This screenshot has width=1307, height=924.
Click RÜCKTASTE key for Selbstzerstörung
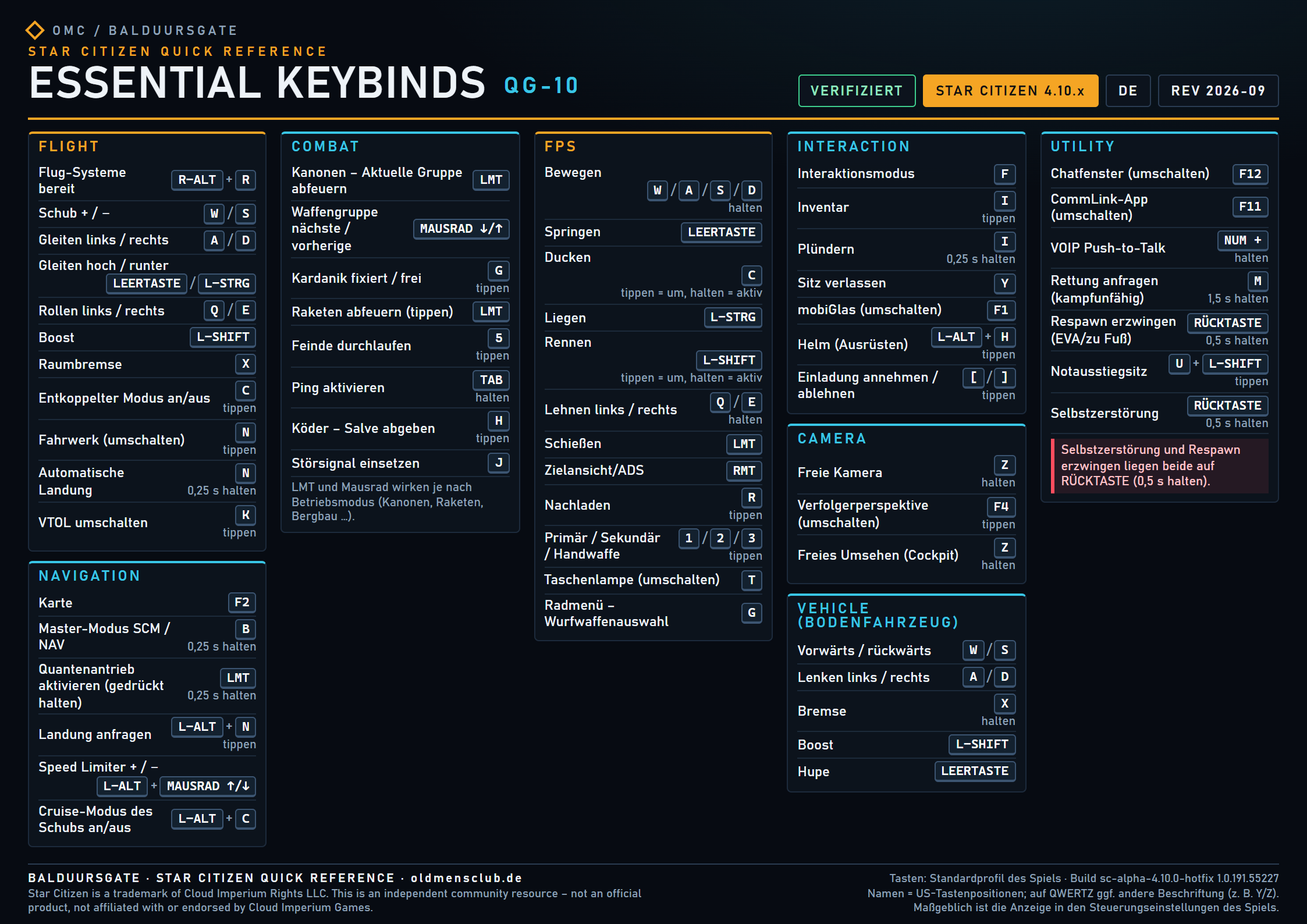pos(1228,406)
